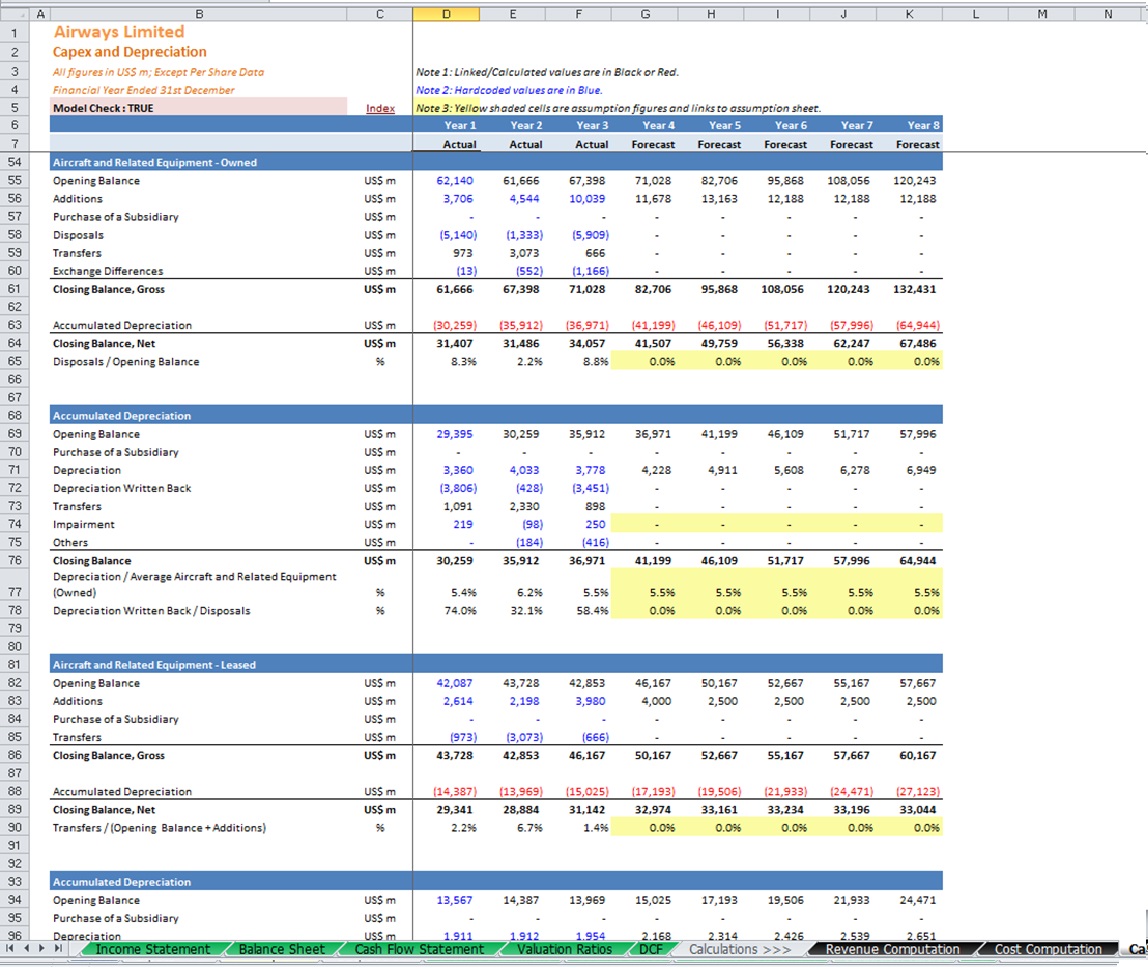The height and width of the screenshot is (969, 1148).
Task: Switch to the Income Statement sheet tab
Action: click(x=152, y=949)
